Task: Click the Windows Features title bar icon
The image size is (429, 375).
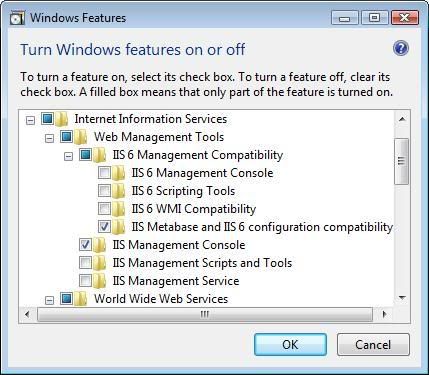Action: coord(17,18)
